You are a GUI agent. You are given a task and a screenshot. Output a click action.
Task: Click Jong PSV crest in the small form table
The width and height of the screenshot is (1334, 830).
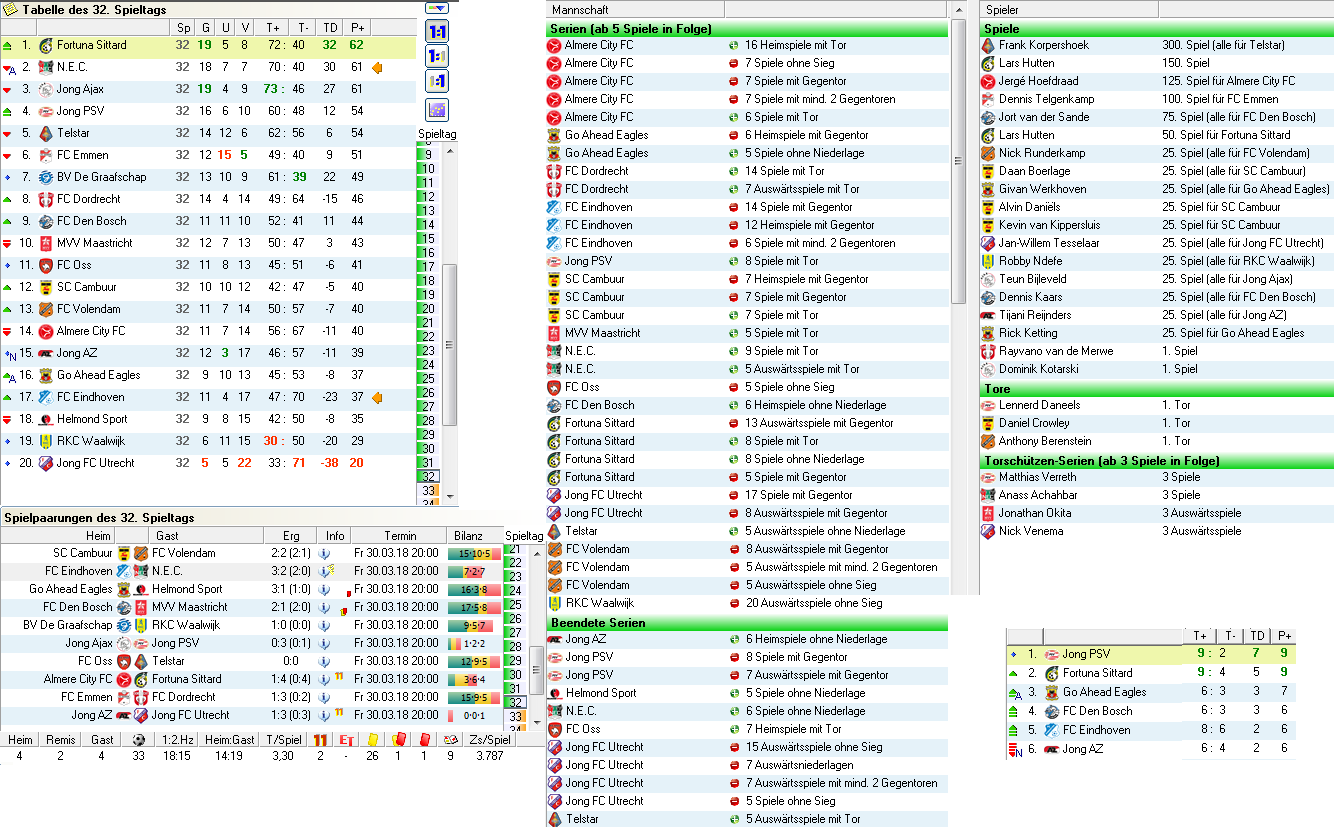click(1051, 654)
